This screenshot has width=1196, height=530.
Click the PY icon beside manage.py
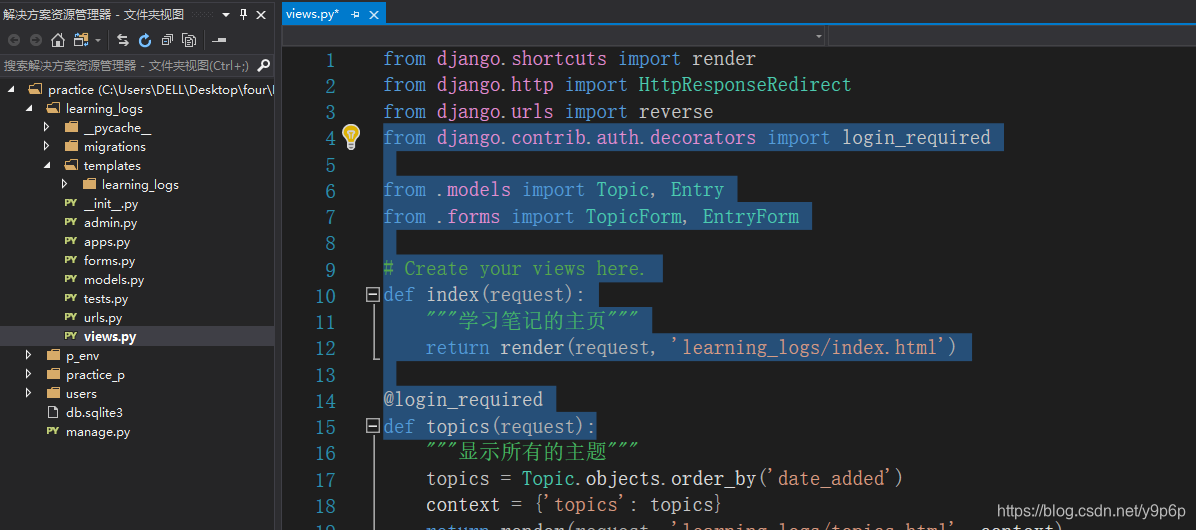(53, 431)
